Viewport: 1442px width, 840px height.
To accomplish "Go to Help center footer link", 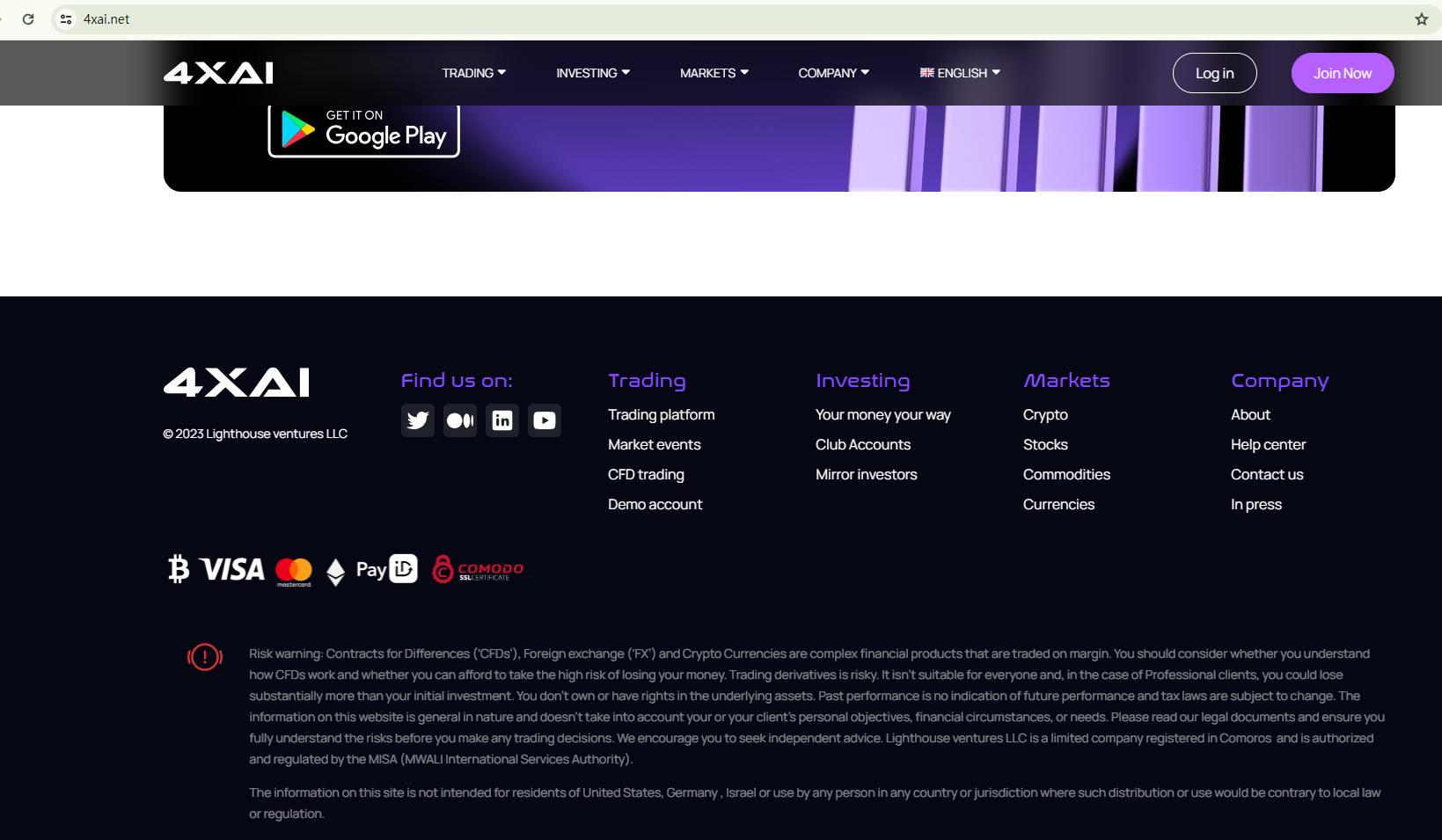I will pyautogui.click(x=1268, y=445).
